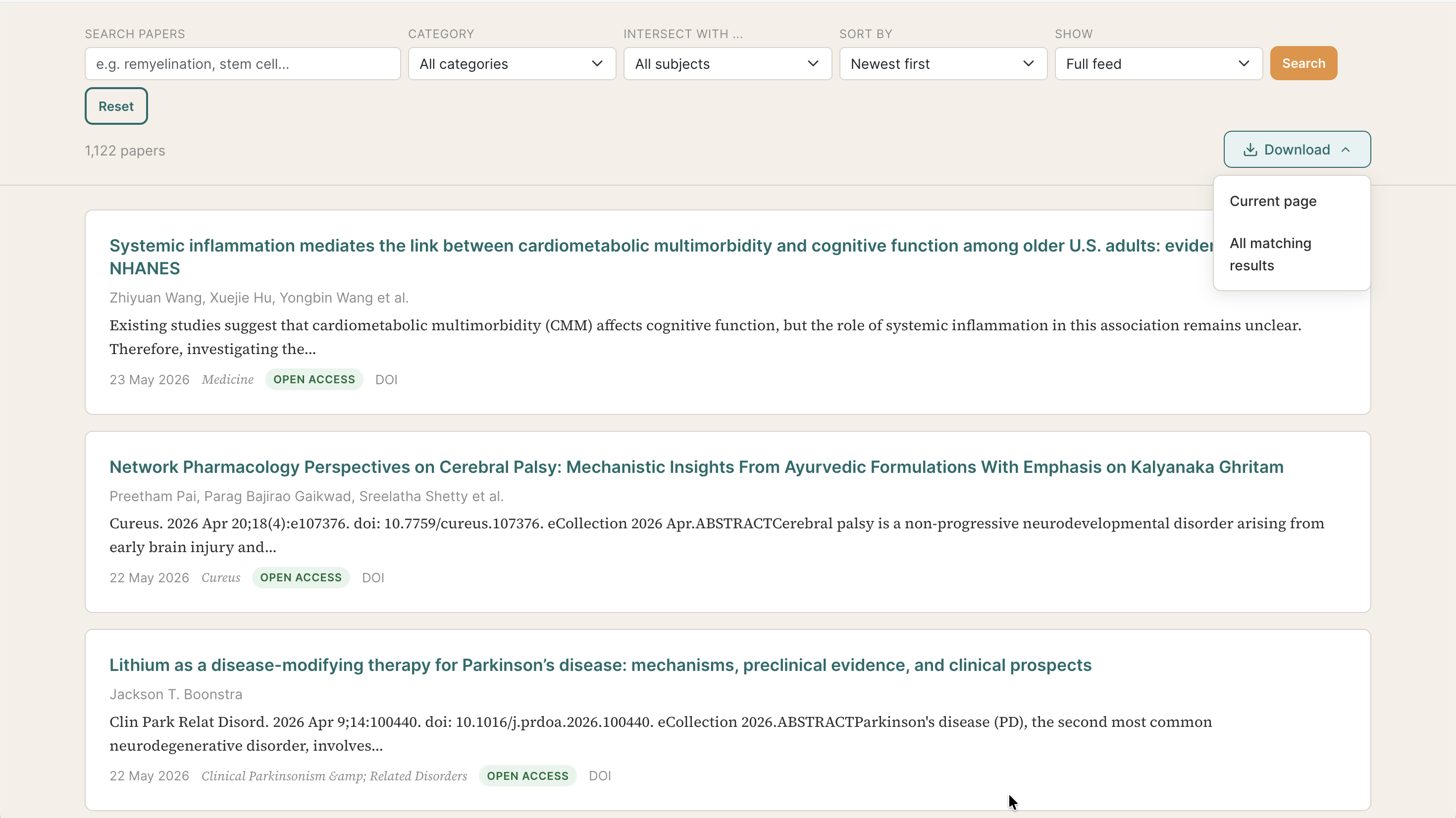Open the Category dropdown showing All categories
The image size is (1456, 818).
tap(512, 64)
